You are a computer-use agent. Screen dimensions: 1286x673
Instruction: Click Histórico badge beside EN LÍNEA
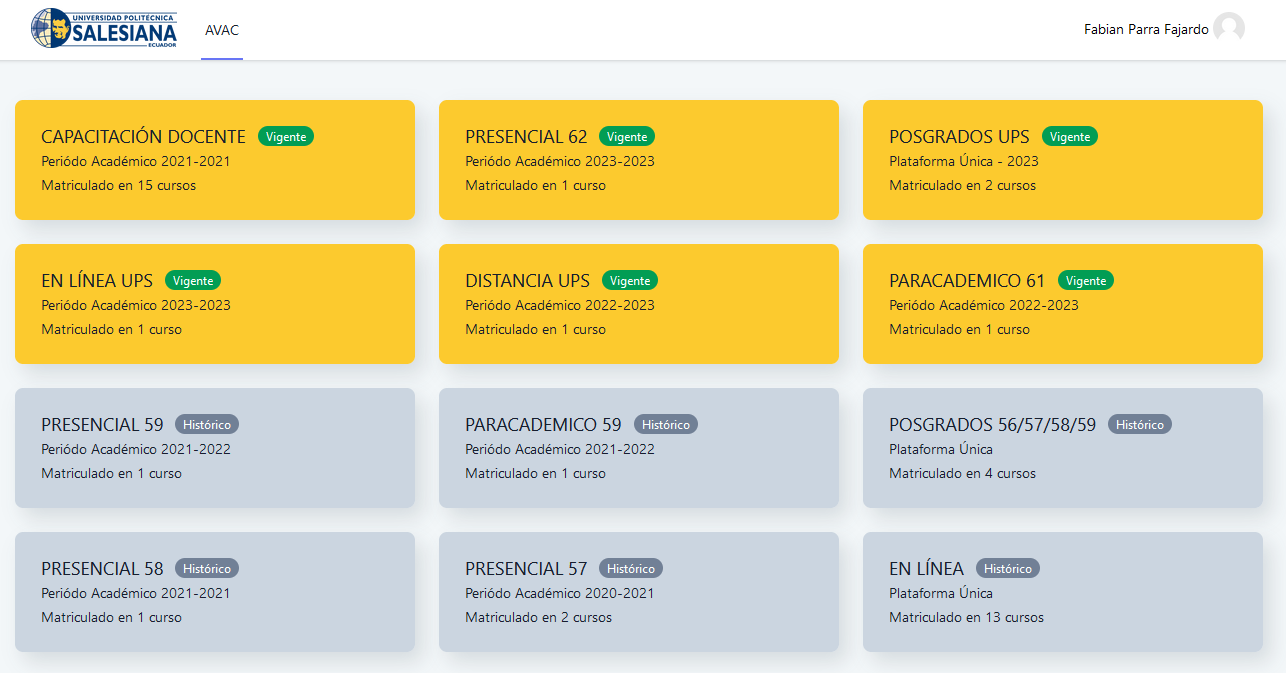pyautogui.click(x=1008, y=569)
